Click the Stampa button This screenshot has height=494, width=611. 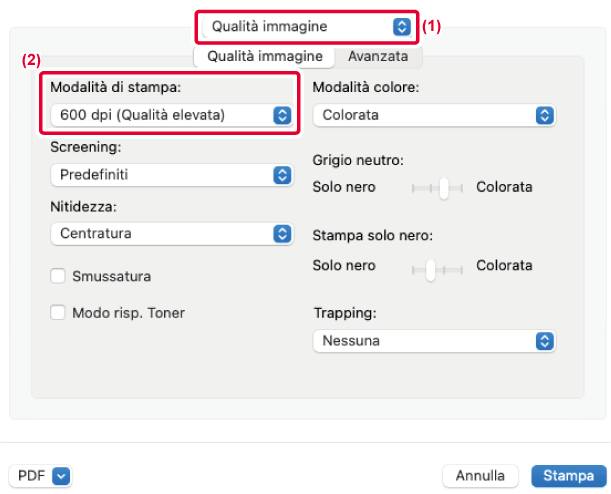click(x=569, y=476)
